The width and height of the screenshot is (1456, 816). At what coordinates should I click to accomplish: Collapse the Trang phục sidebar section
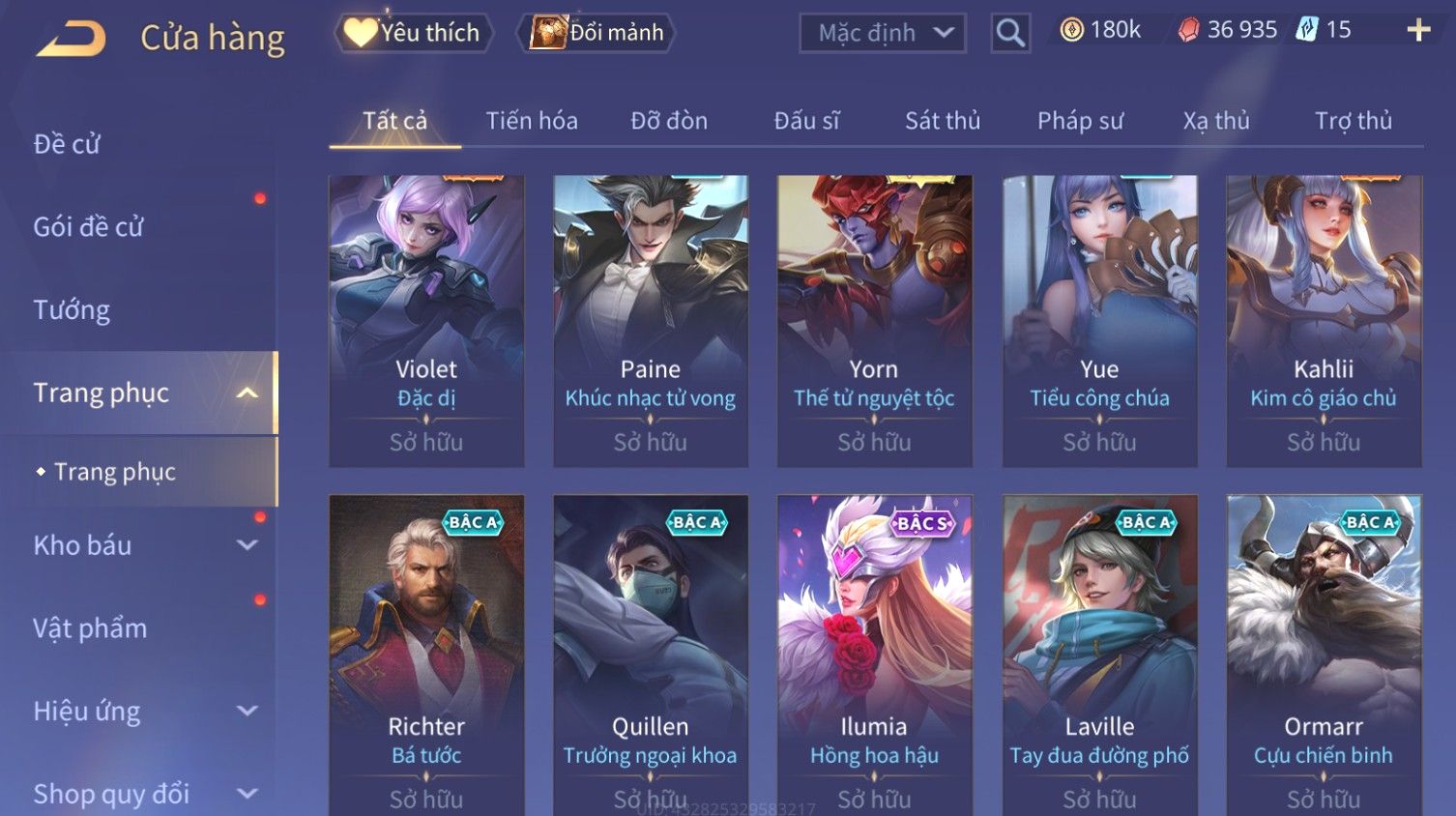pyautogui.click(x=248, y=393)
